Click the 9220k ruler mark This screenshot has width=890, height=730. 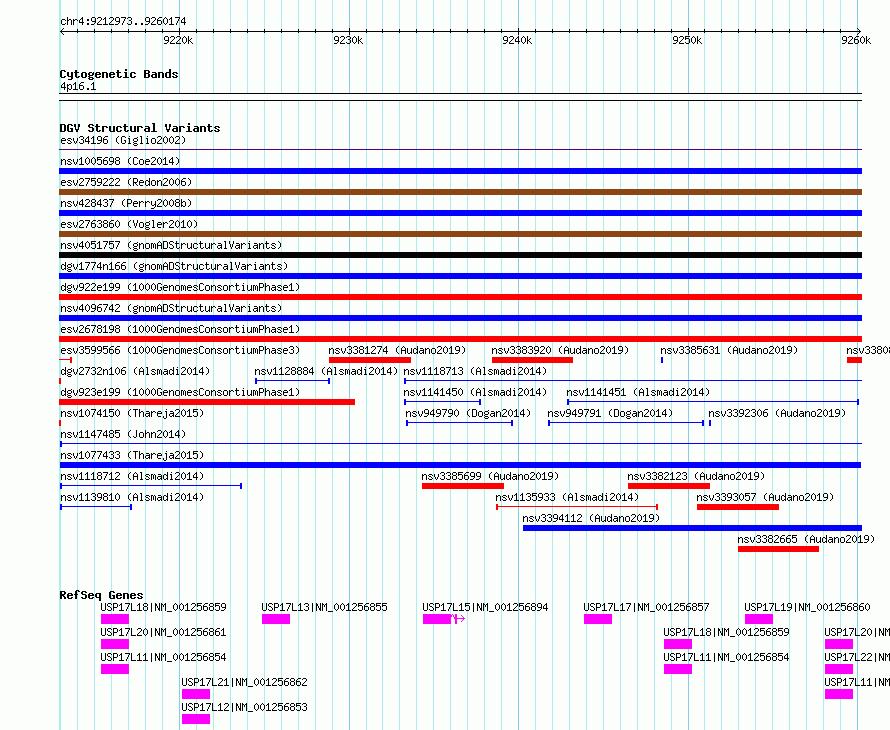(x=178, y=40)
